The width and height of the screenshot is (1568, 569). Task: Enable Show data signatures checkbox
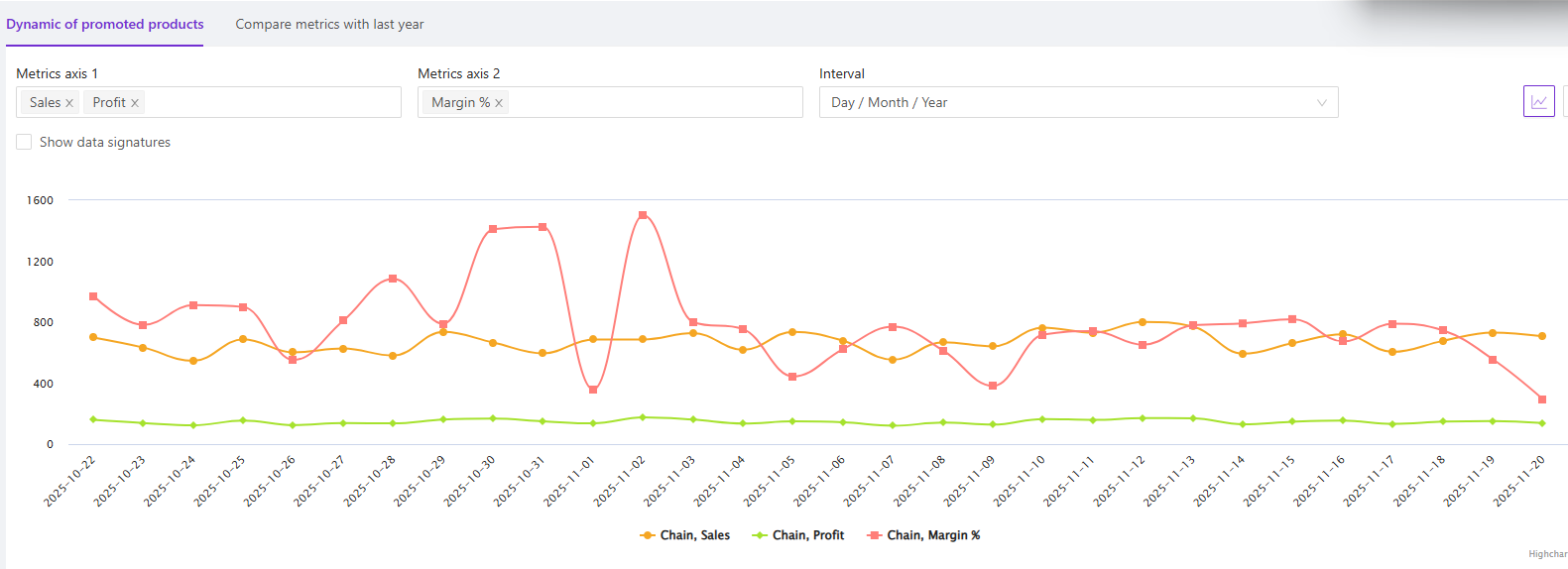(x=24, y=142)
